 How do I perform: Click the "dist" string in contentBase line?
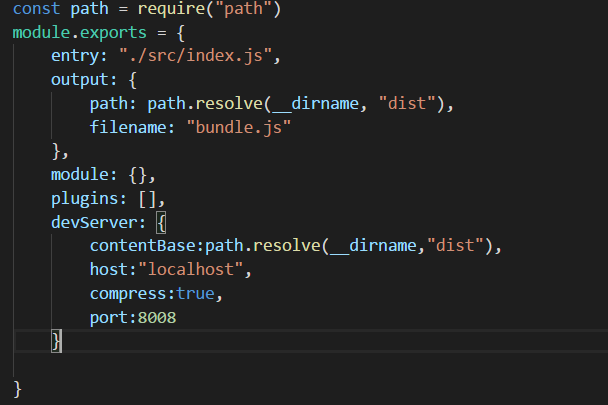point(455,246)
